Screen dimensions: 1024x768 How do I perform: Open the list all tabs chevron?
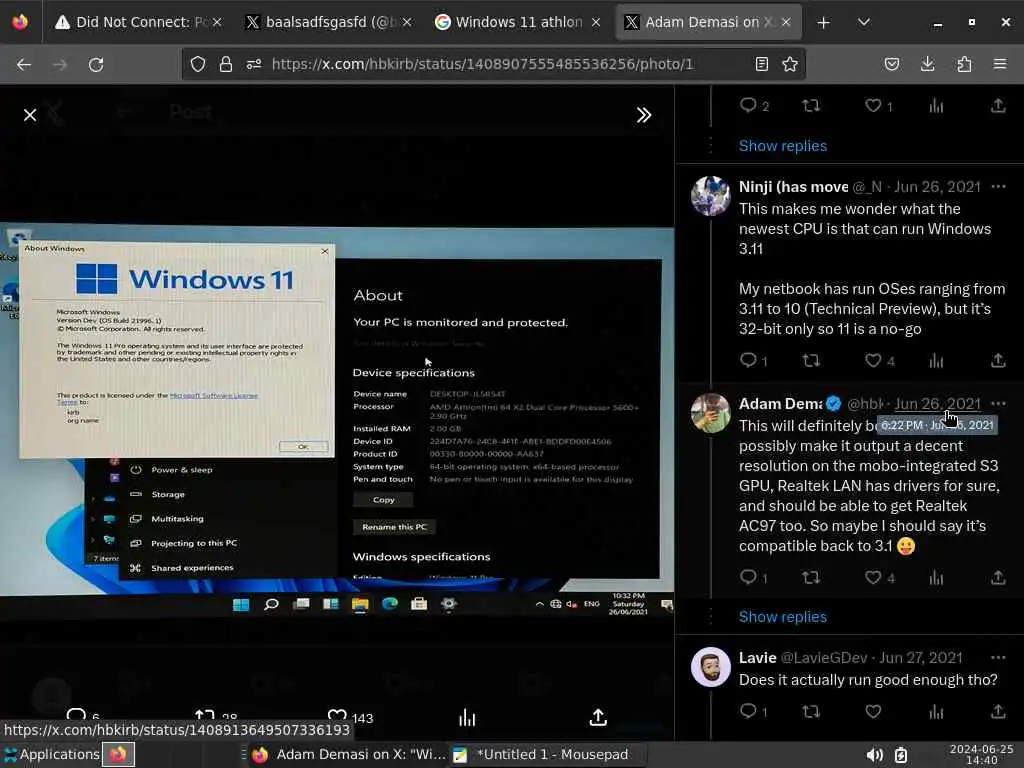pyautogui.click(x=863, y=22)
